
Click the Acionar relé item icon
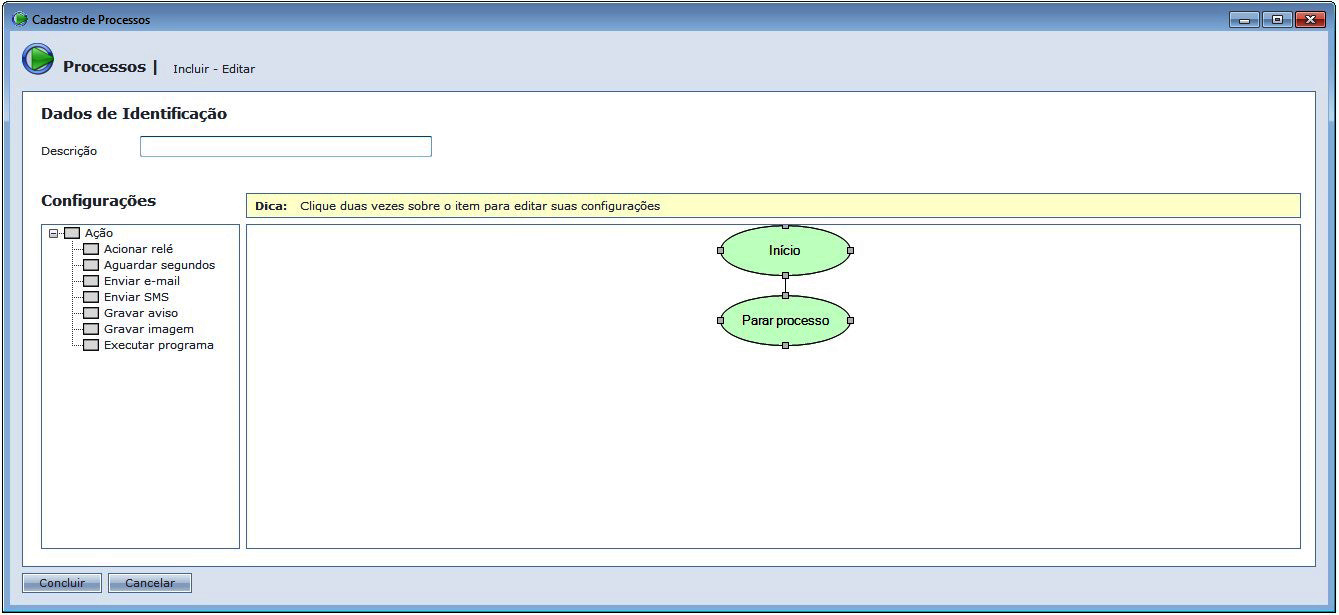91,249
